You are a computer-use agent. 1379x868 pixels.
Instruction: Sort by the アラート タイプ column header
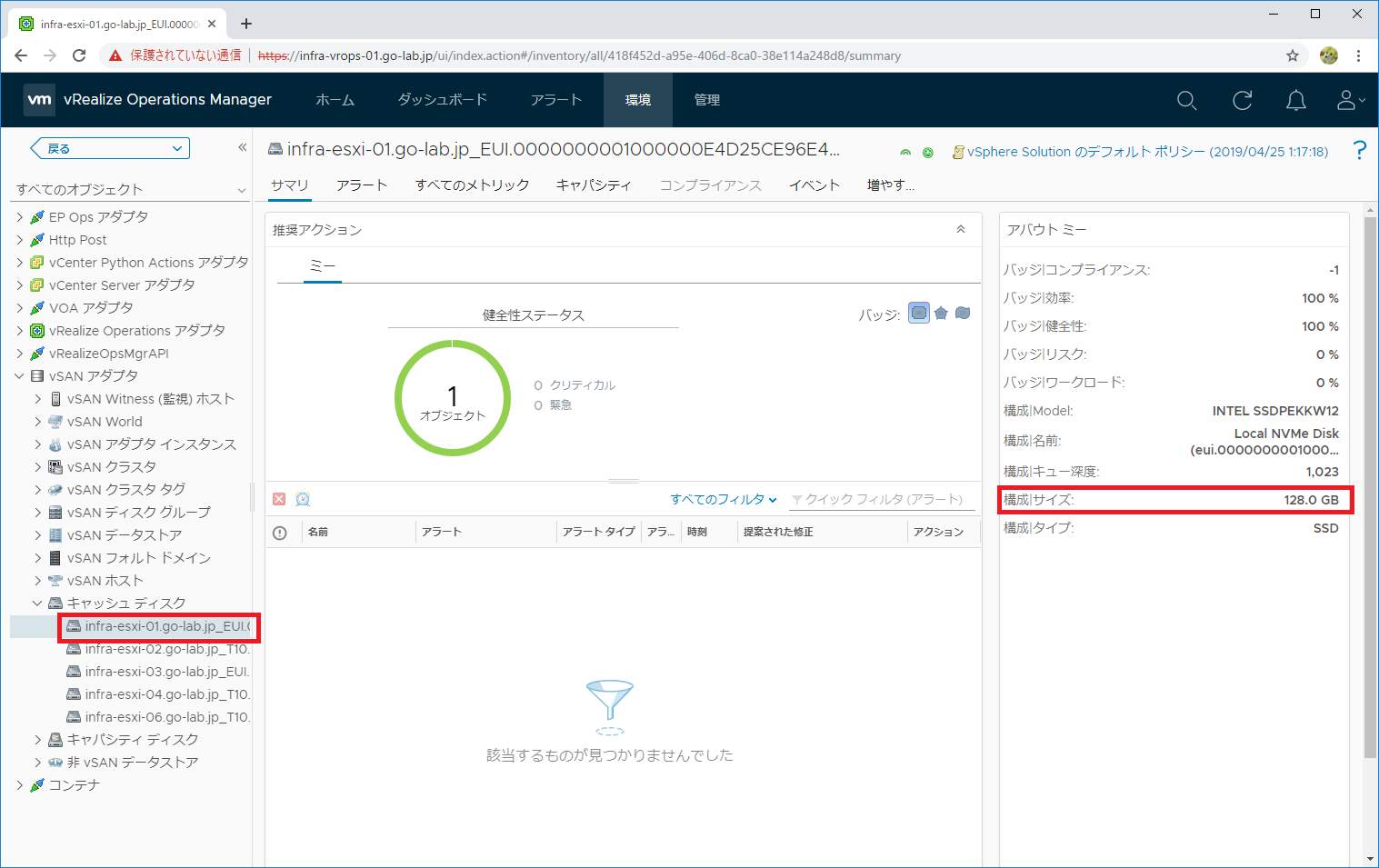[x=598, y=532]
